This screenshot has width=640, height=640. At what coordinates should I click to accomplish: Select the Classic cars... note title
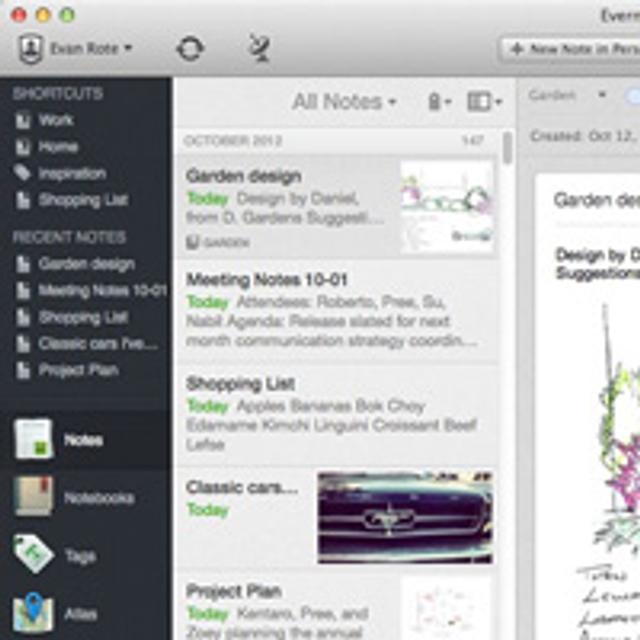pos(242,487)
